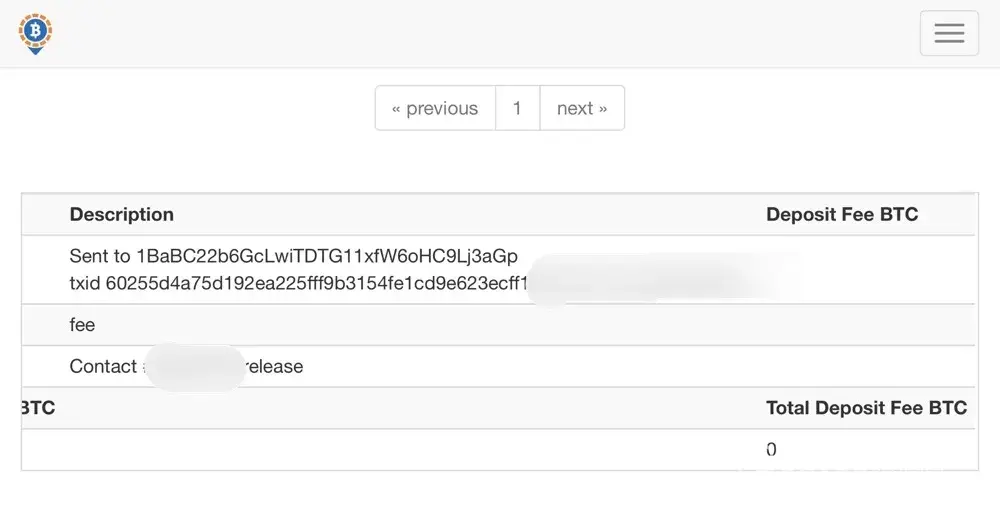Select page 1 in pagination
Screen dimensions: 1000x508
(517, 108)
